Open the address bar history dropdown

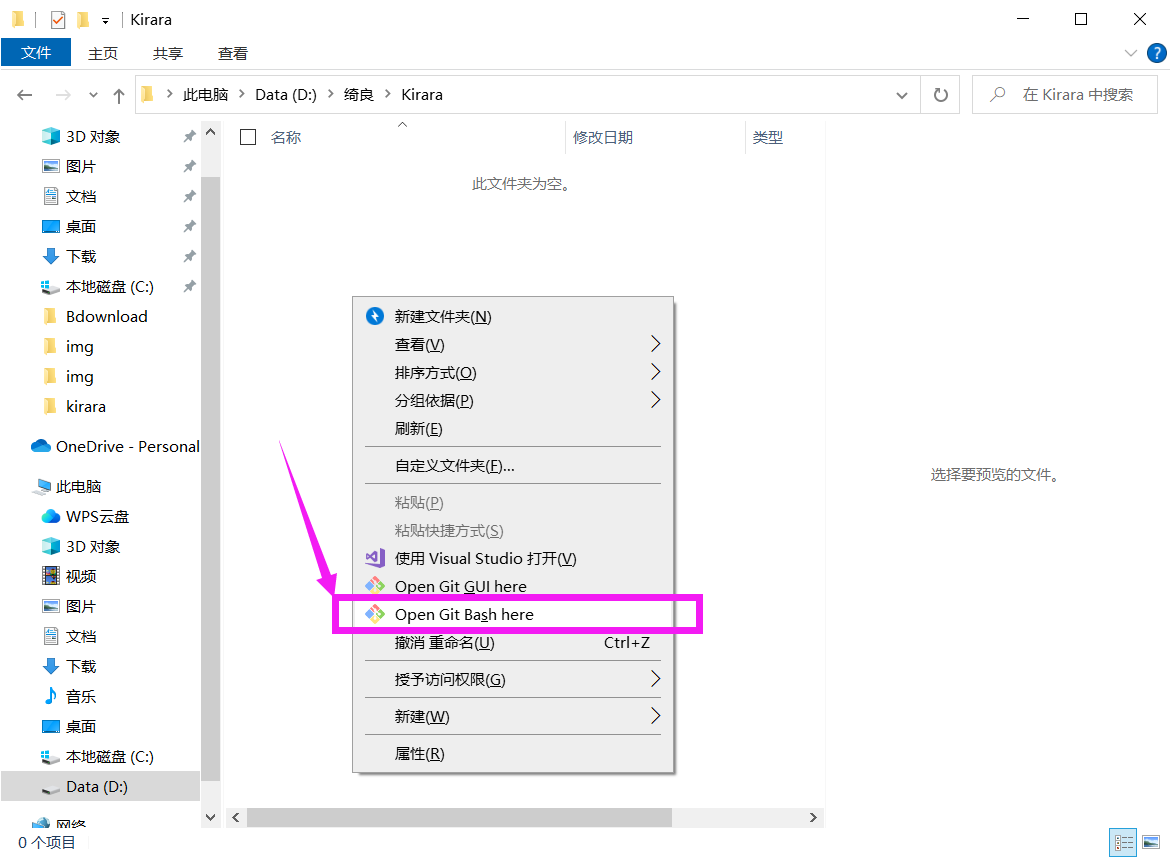click(901, 95)
